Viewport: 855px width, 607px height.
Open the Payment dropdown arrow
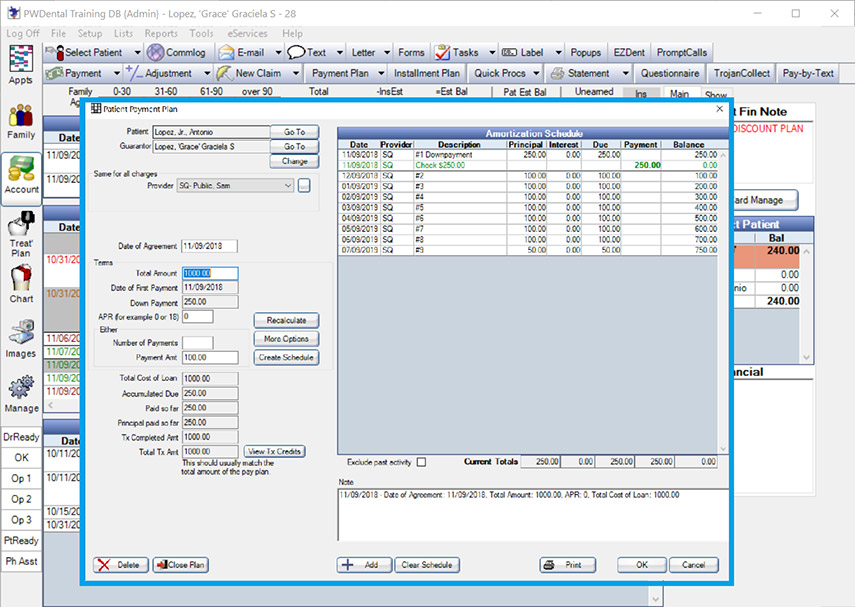click(x=117, y=73)
